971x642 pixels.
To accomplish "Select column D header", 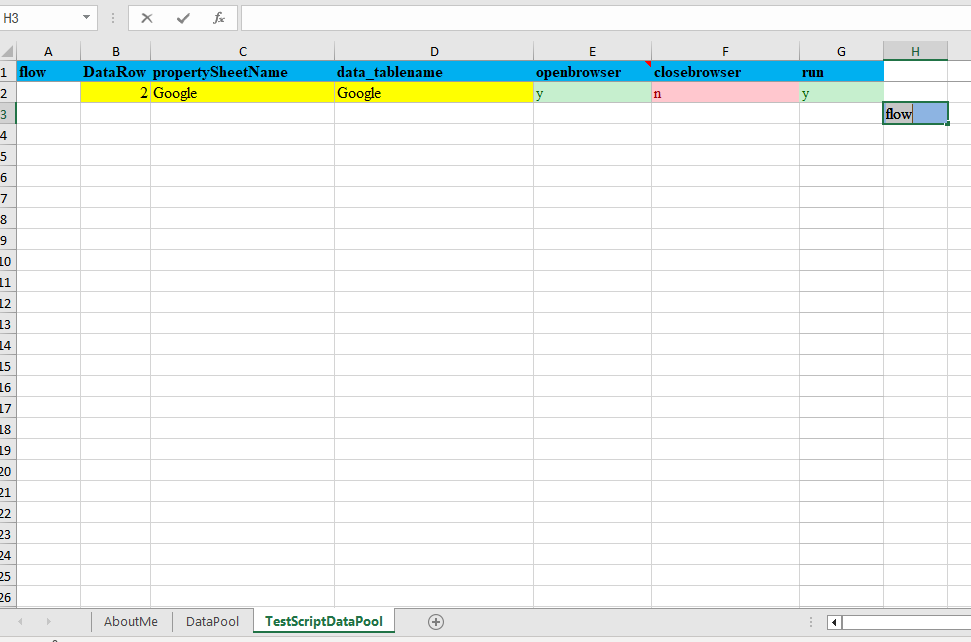I will [433, 51].
